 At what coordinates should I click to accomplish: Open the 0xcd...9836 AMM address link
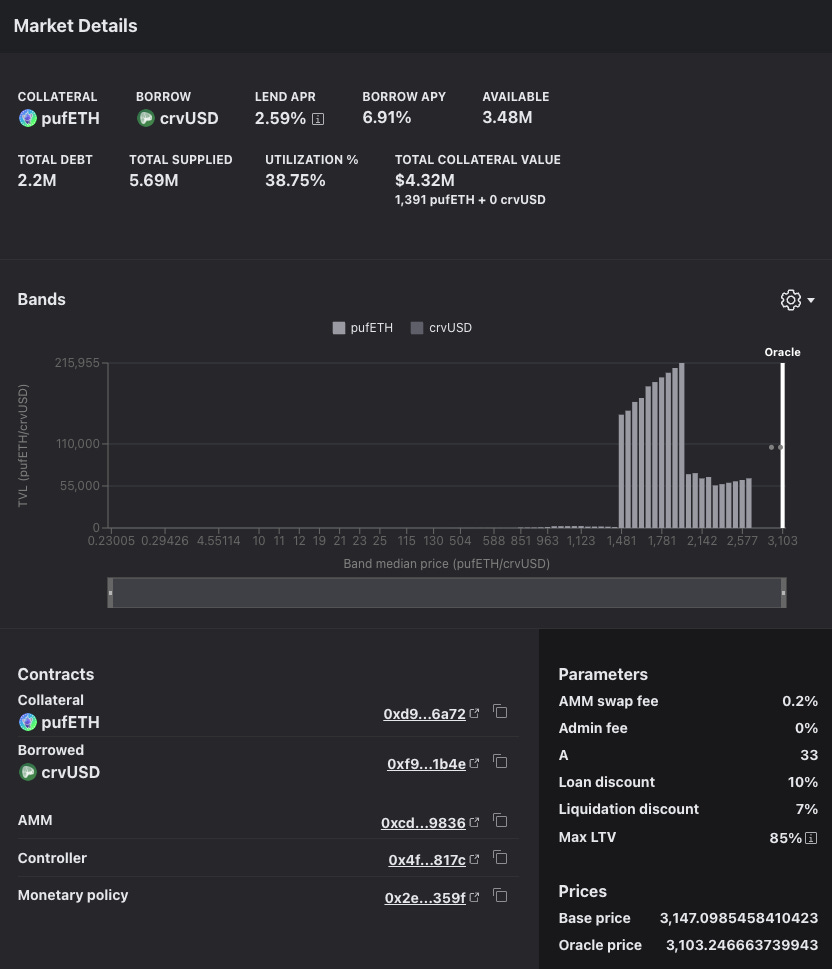click(423, 823)
